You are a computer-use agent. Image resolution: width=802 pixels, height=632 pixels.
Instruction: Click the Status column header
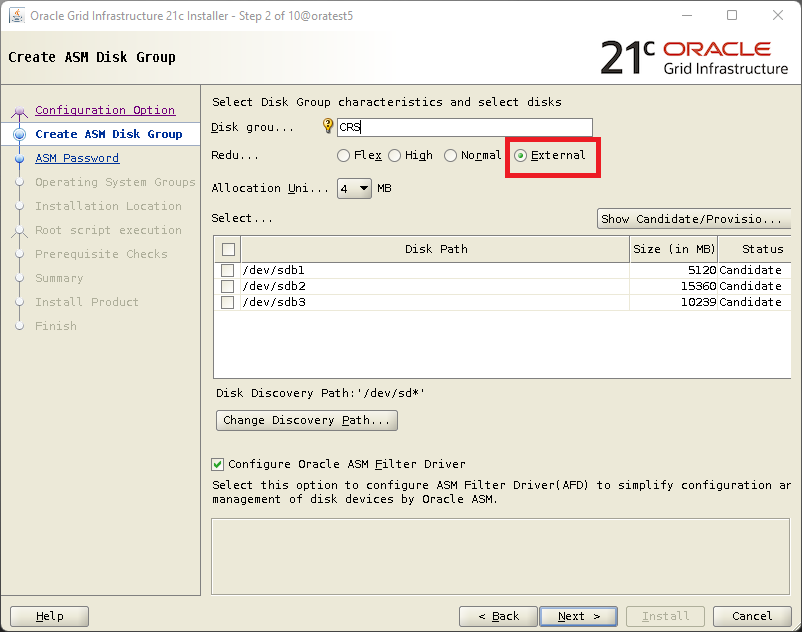(755, 249)
